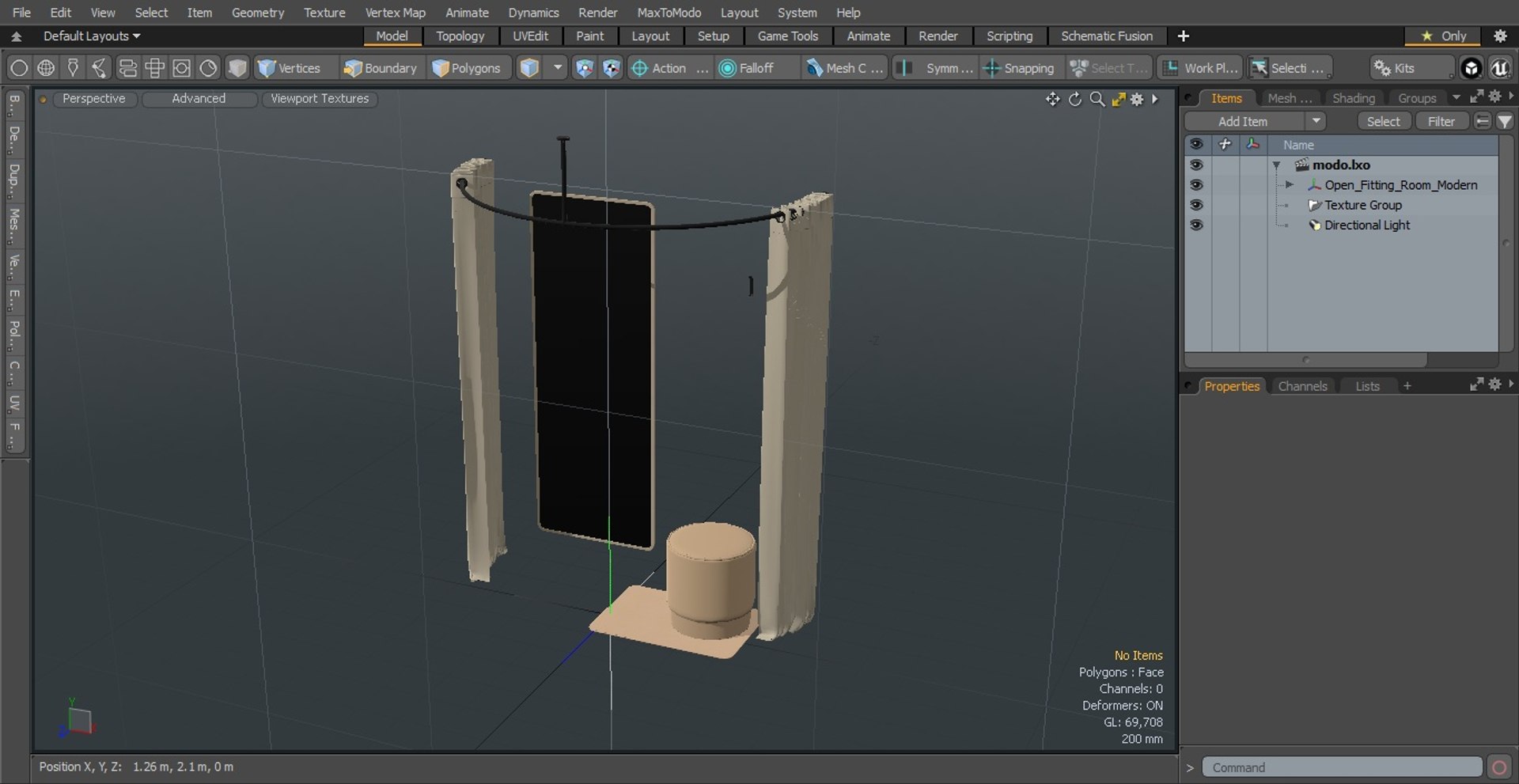Expand the Open_Fitting_Room_Modern tree node

point(1290,184)
